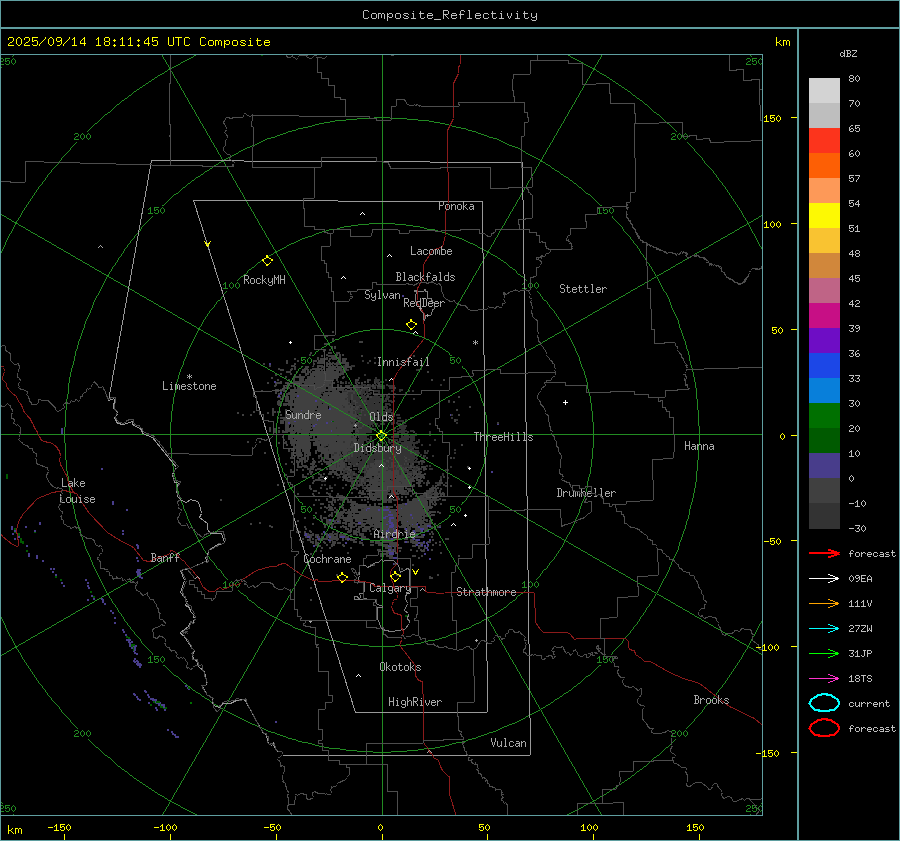Click the Cochrane city label
Viewport: 900px width, 841px height.
[327, 559]
